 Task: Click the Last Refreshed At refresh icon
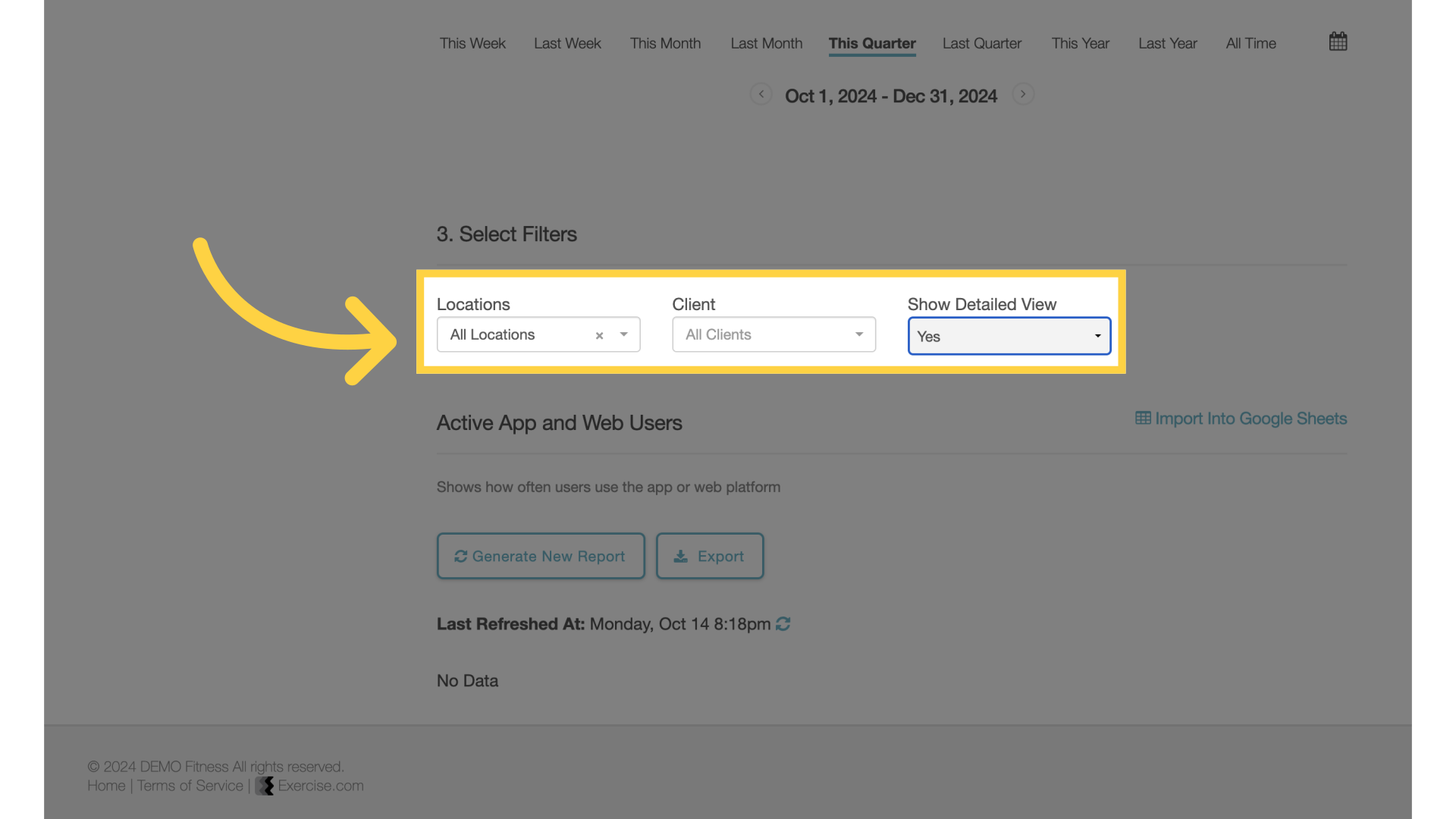(x=783, y=624)
